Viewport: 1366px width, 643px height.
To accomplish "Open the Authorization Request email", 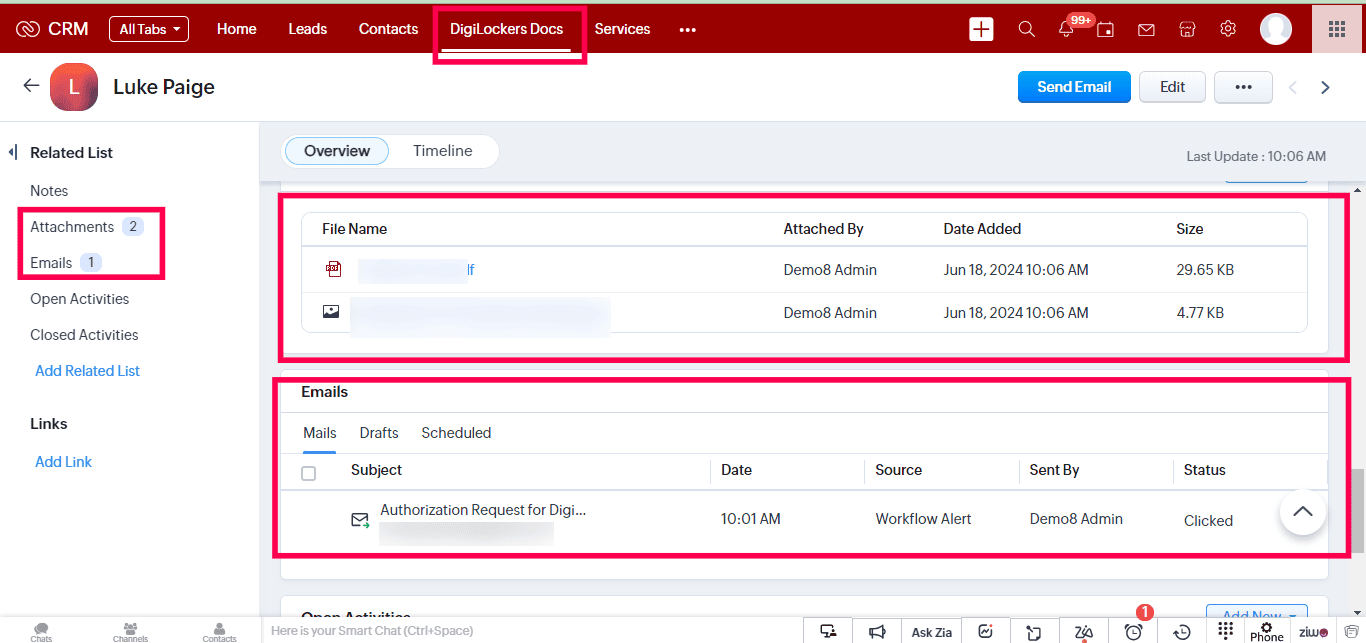I will click(x=483, y=510).
